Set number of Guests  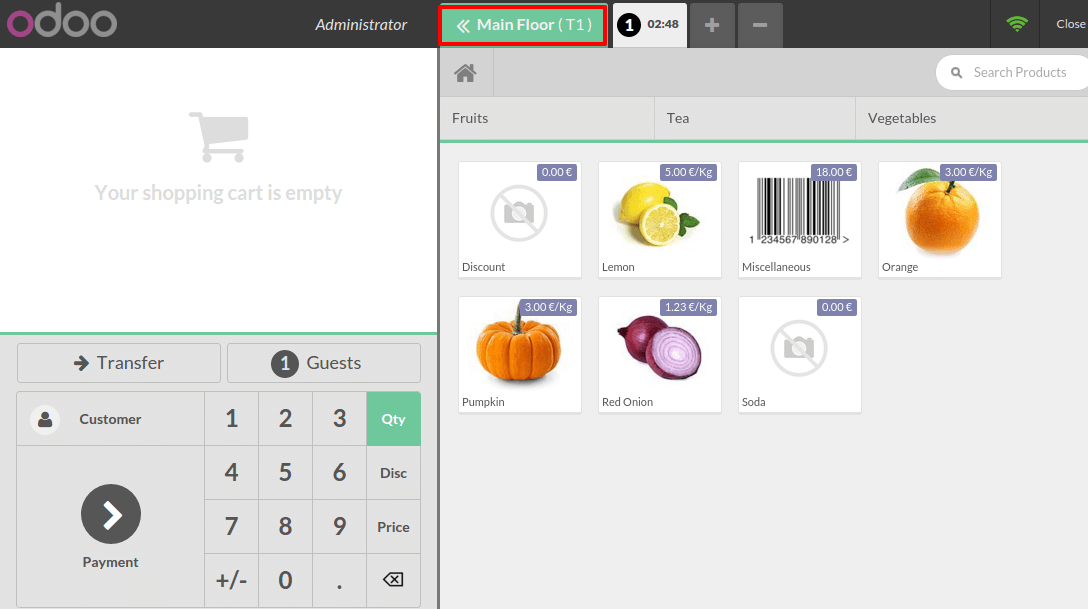coord(324,363)
